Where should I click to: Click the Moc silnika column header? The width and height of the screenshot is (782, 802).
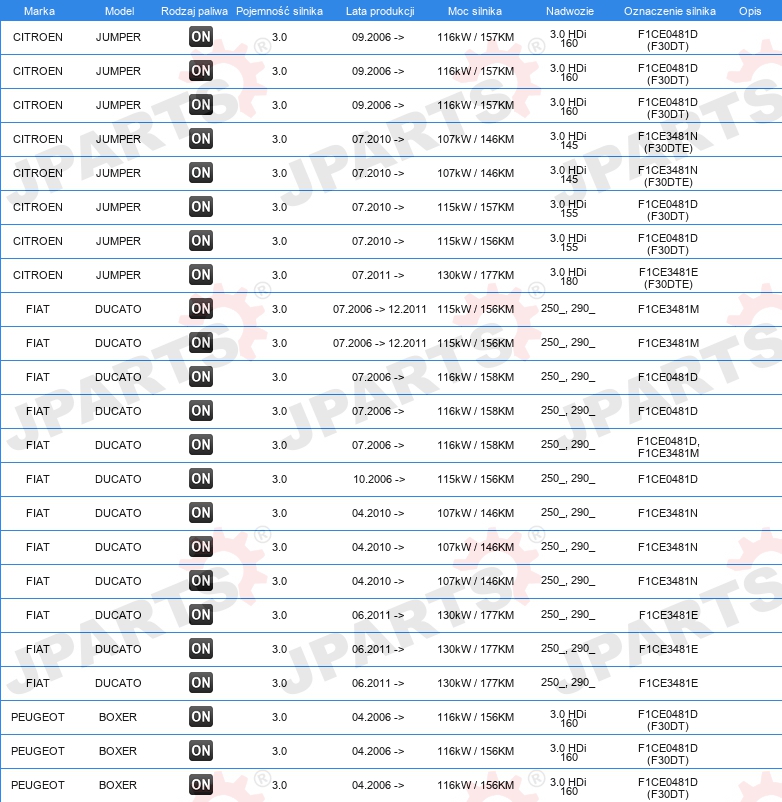coord(475,11)
